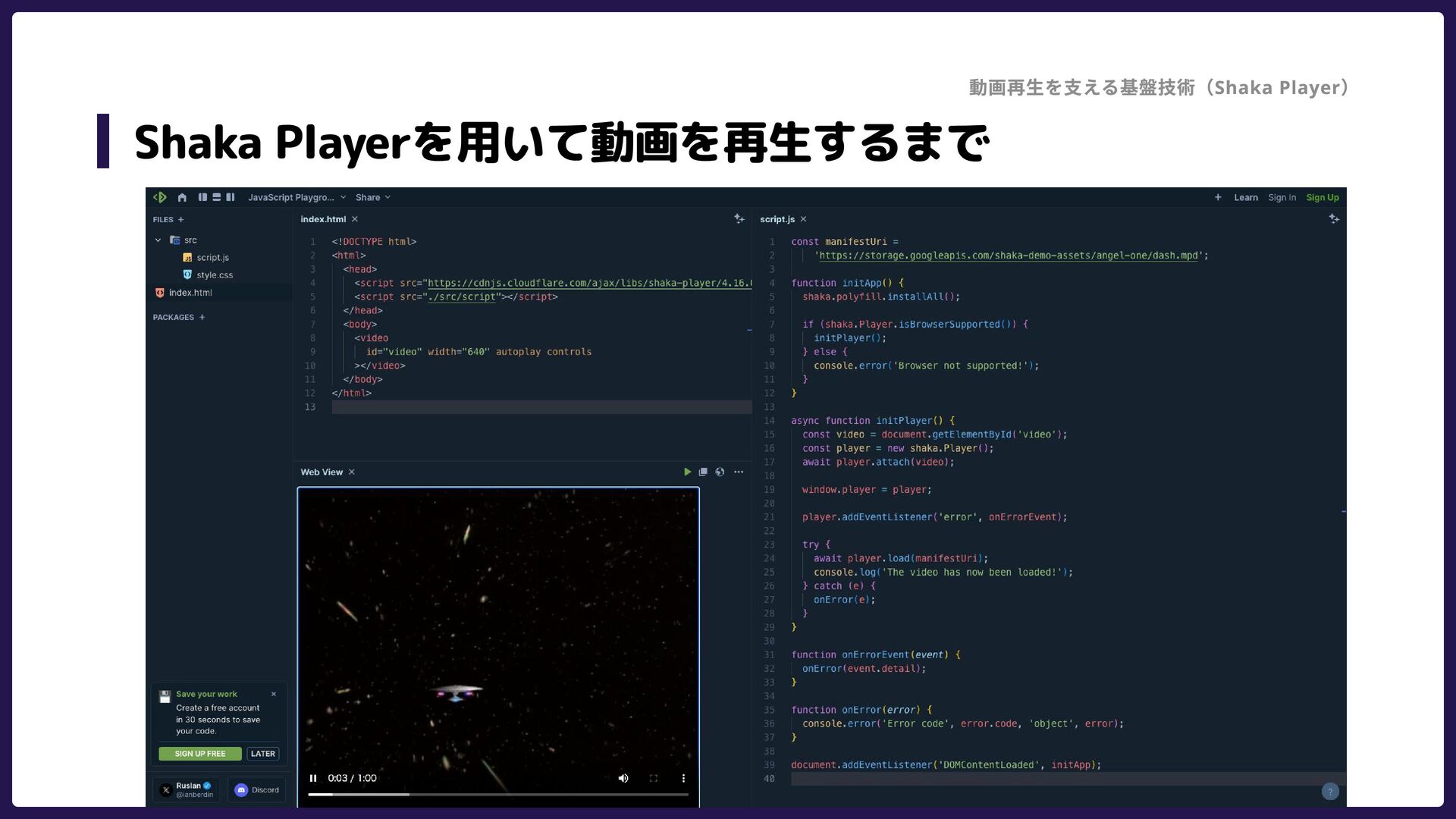The width and height of the screenshot is (1456, 819).
Task: Open the JavaScript Playground project dropdown
Action: [x=297, y=197]
